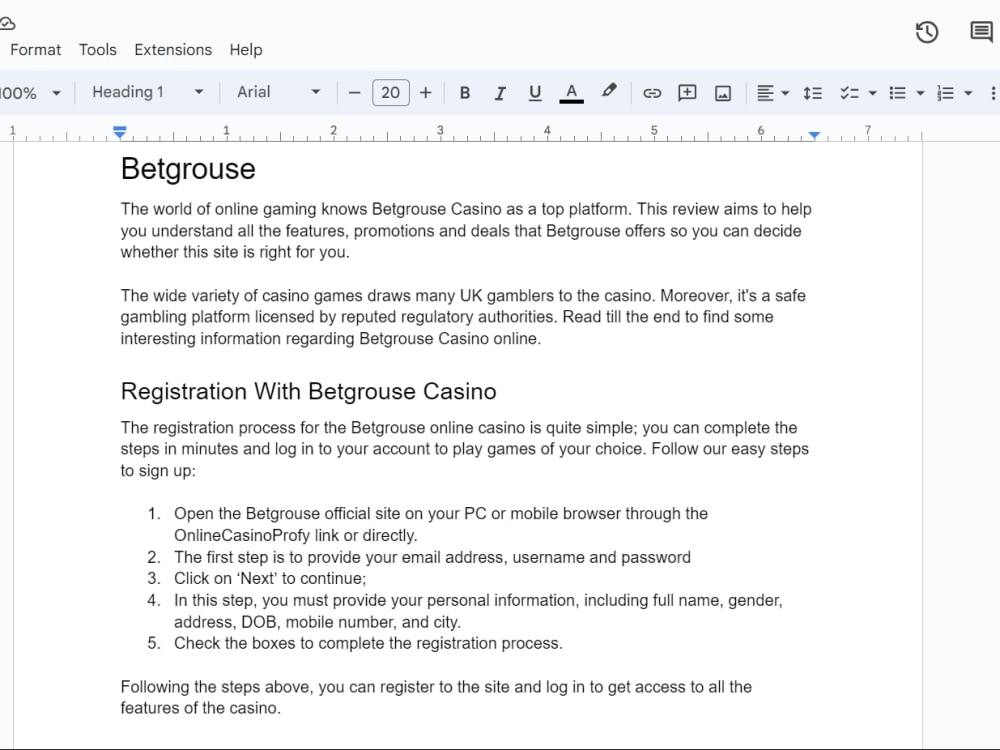Click 'The first step is to provide' item

tap(432, 557)
